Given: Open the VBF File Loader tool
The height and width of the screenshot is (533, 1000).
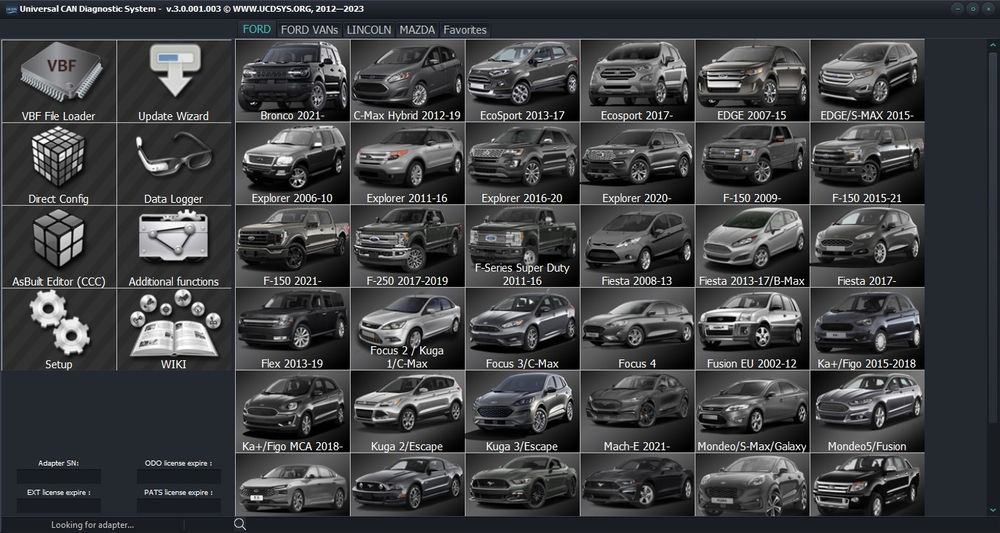Looking at the screenshot, I should click(59, 81).
